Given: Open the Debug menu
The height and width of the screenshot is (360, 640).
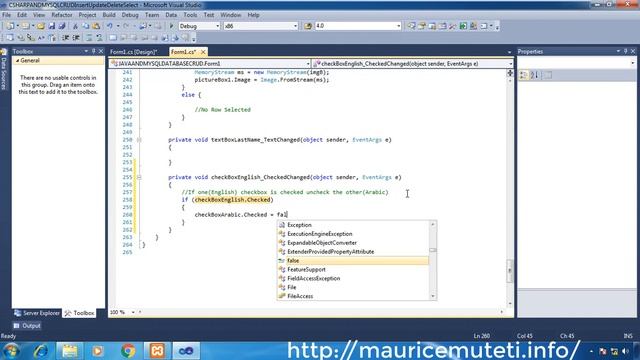Looking at the screenshot, I should pos(130,15).
